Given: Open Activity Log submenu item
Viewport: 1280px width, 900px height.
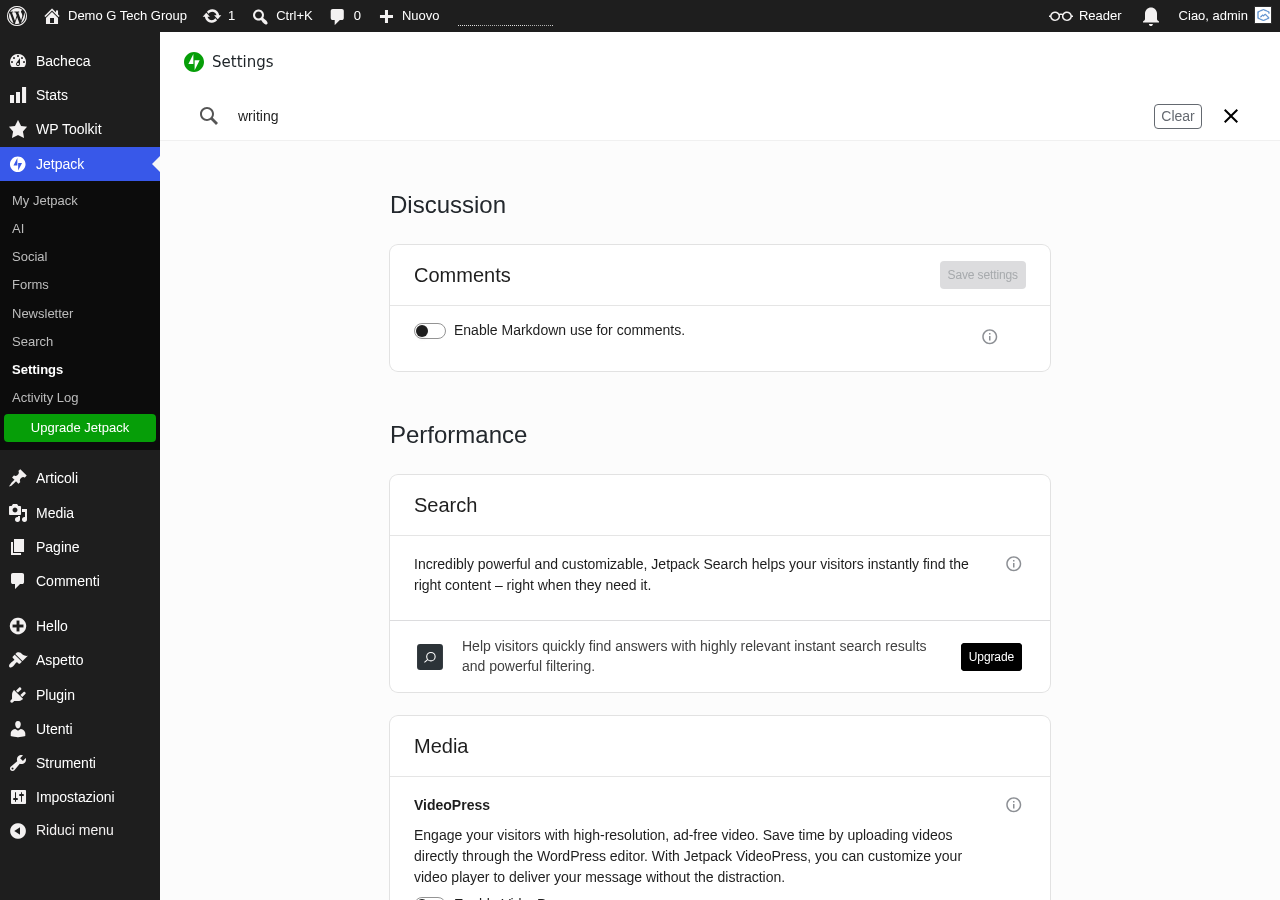Looking at the screenshot, I should click(x=45, y=398).
